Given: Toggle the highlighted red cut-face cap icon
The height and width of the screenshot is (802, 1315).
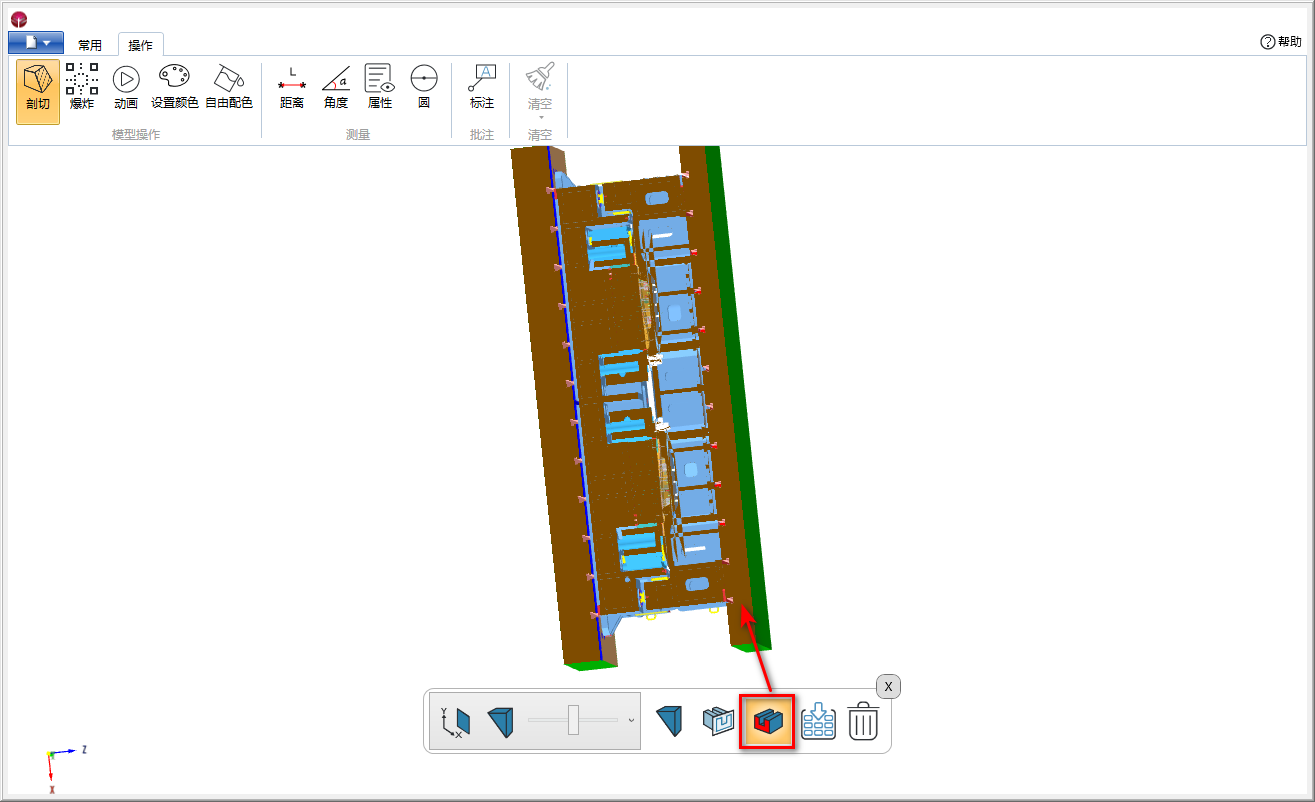Looking at the screenshot, I should pos(767,721).
